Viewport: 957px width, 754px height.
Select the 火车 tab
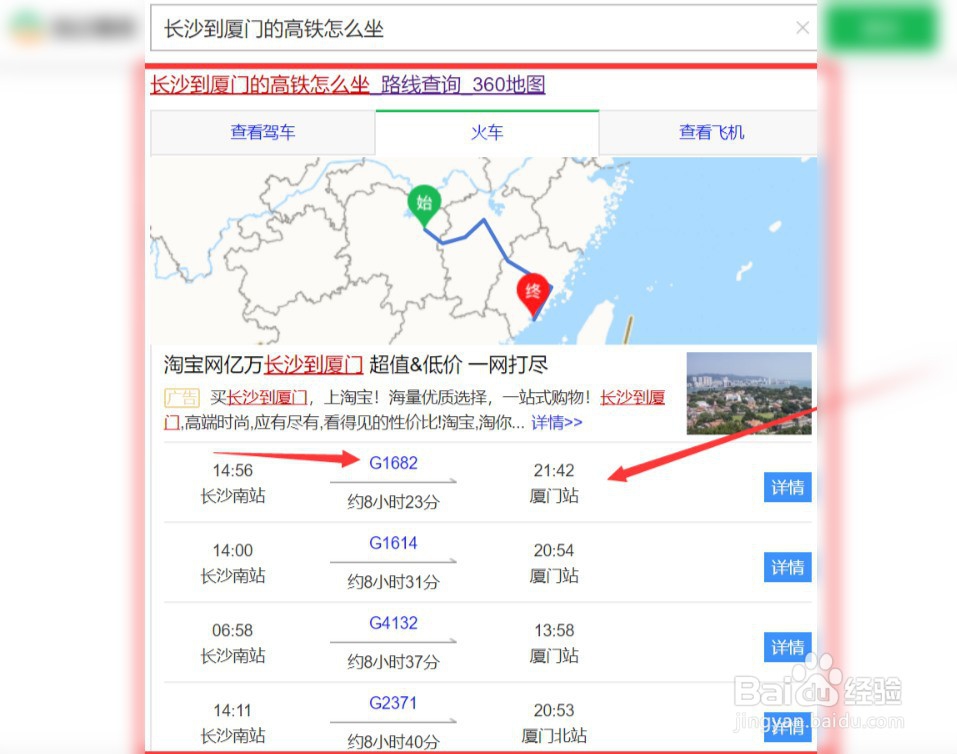coord(487,132)
